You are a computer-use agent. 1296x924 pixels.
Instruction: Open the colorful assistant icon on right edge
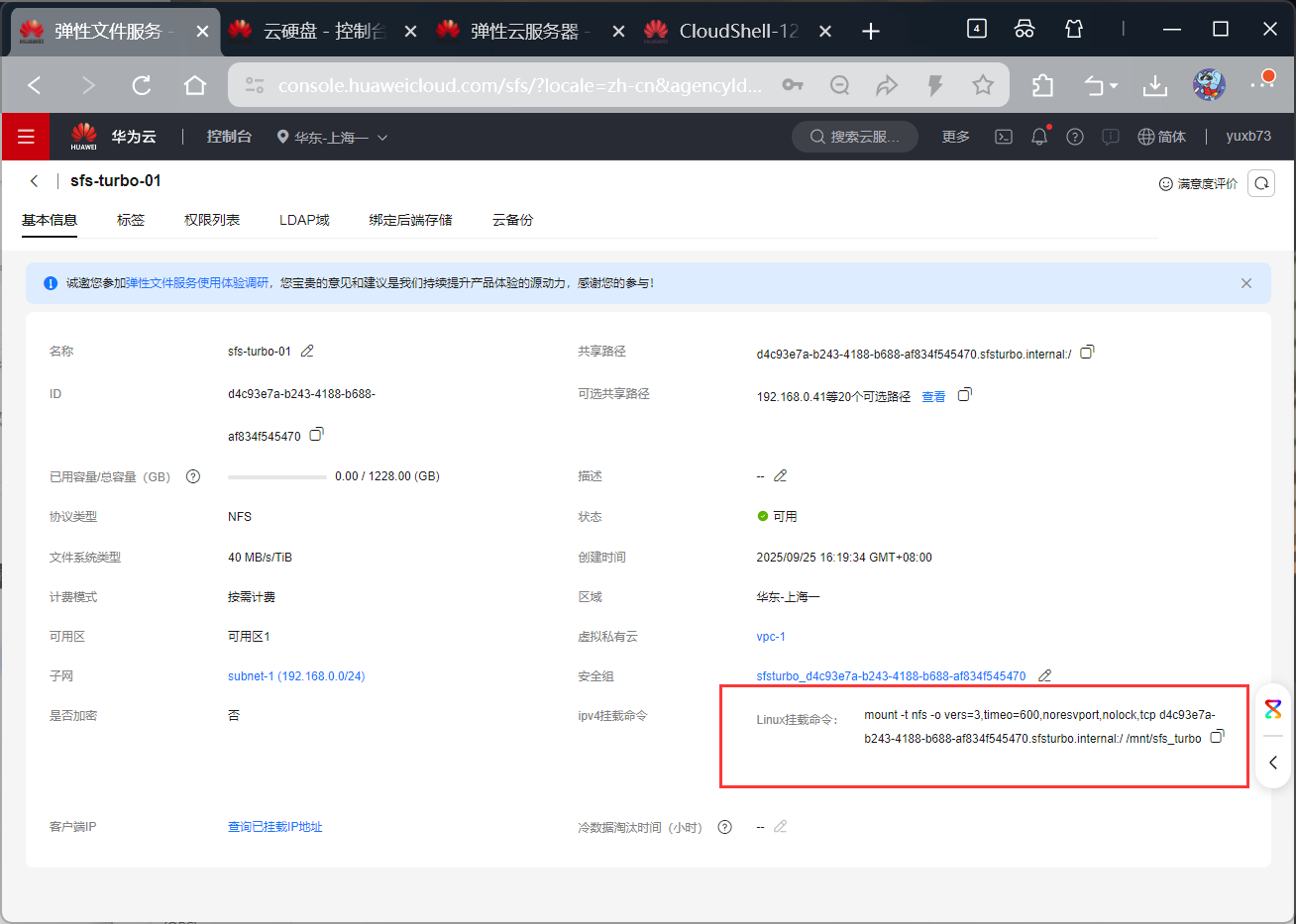[1273, 709]
